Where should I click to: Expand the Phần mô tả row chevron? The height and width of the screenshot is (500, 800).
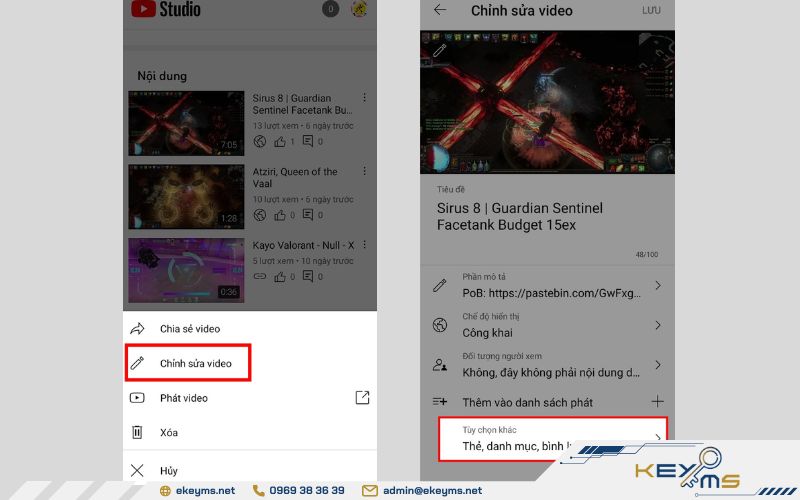[x=658, y=285]
